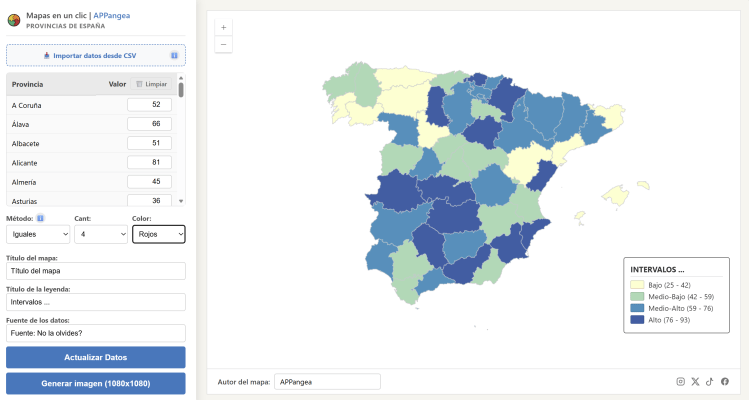Open the TikTok icon link
The image size is (749, 400).
coord(710,381)
